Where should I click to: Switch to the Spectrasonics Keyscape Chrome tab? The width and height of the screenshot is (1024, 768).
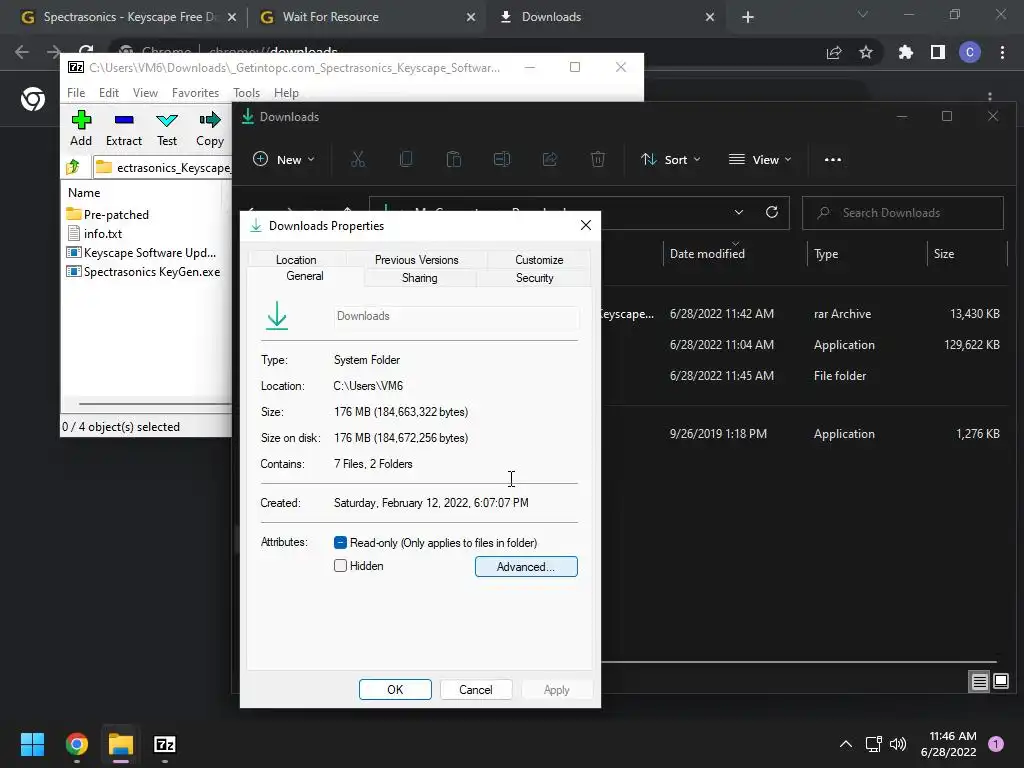[129, 17]
